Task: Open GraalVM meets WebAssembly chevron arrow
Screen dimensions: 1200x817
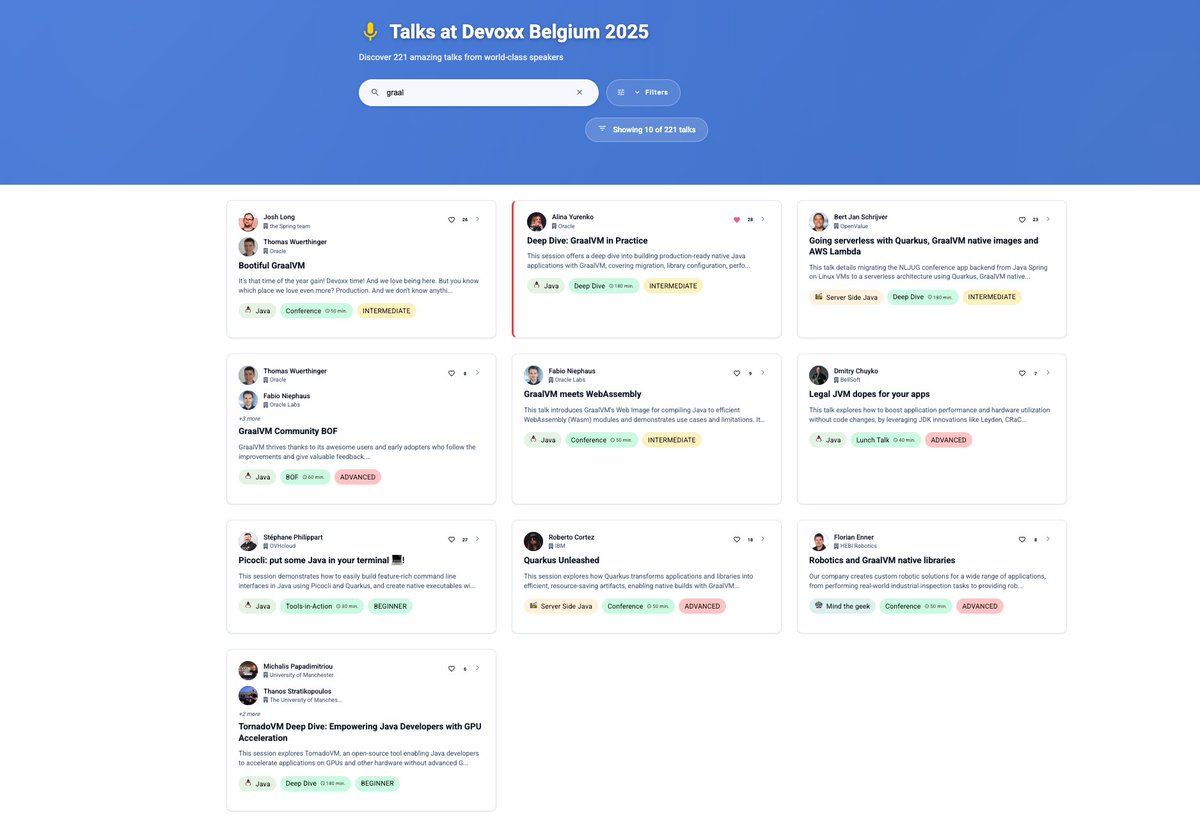Action: [763, 373]
